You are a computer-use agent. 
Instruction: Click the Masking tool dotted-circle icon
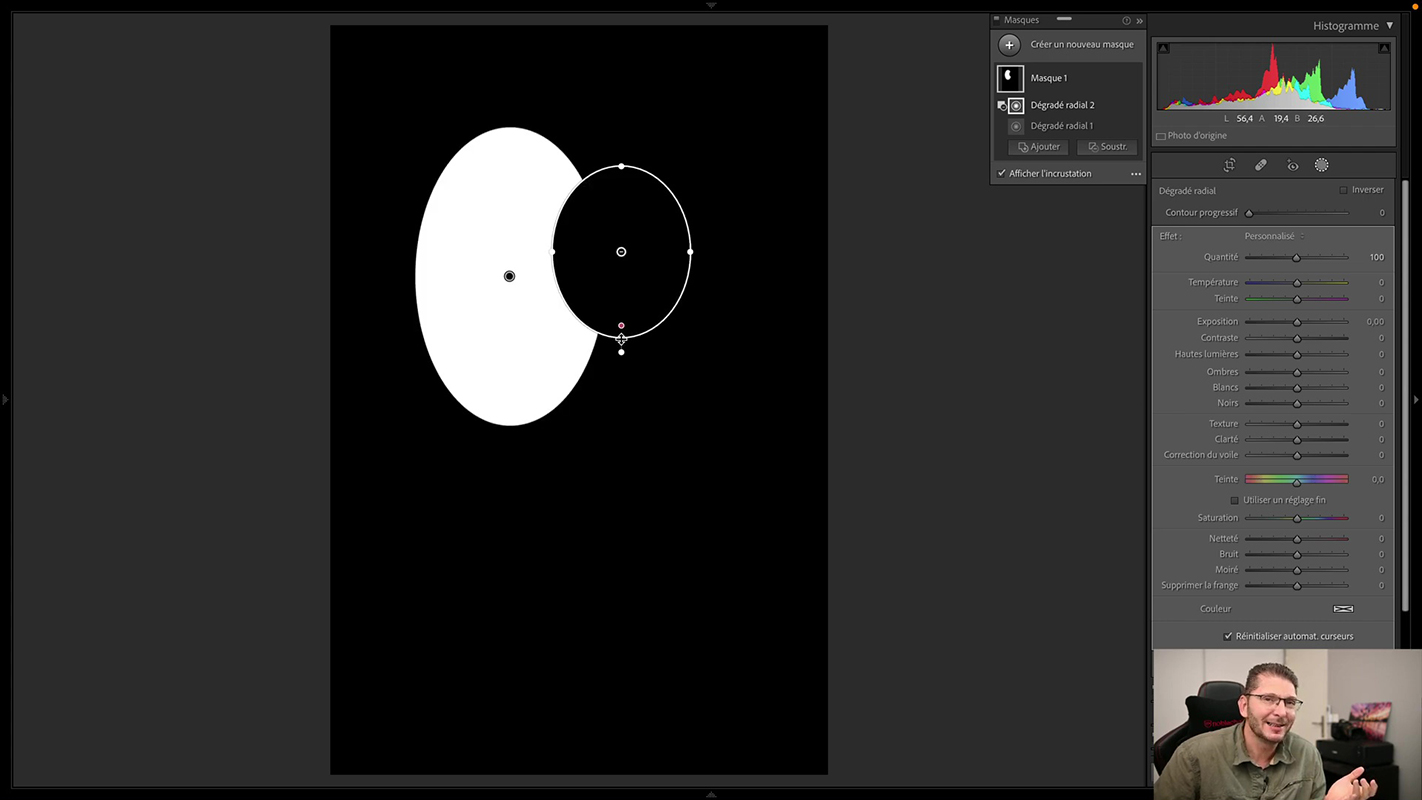pos(1321,165)
